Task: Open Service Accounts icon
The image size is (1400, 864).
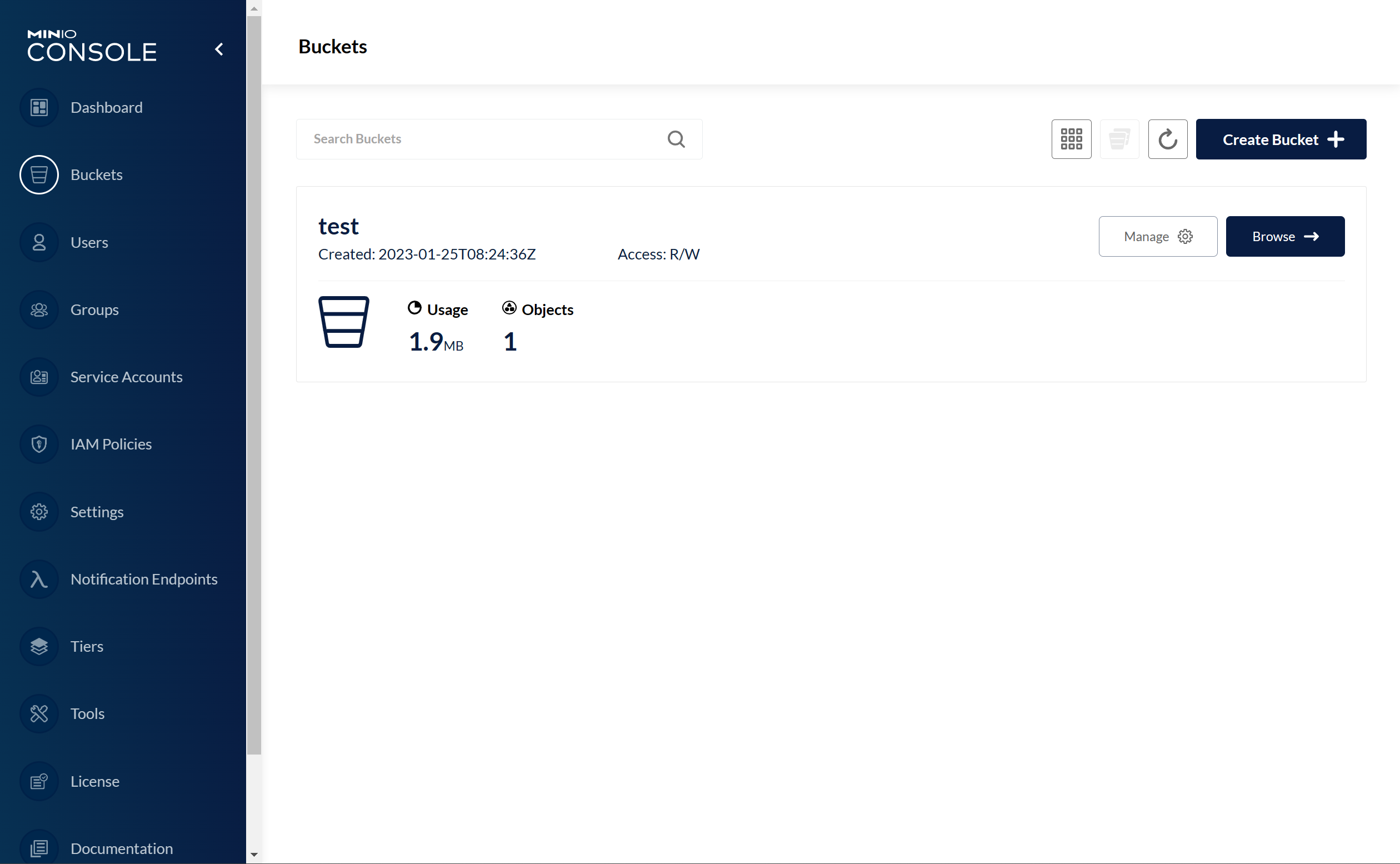Action: 39,377
